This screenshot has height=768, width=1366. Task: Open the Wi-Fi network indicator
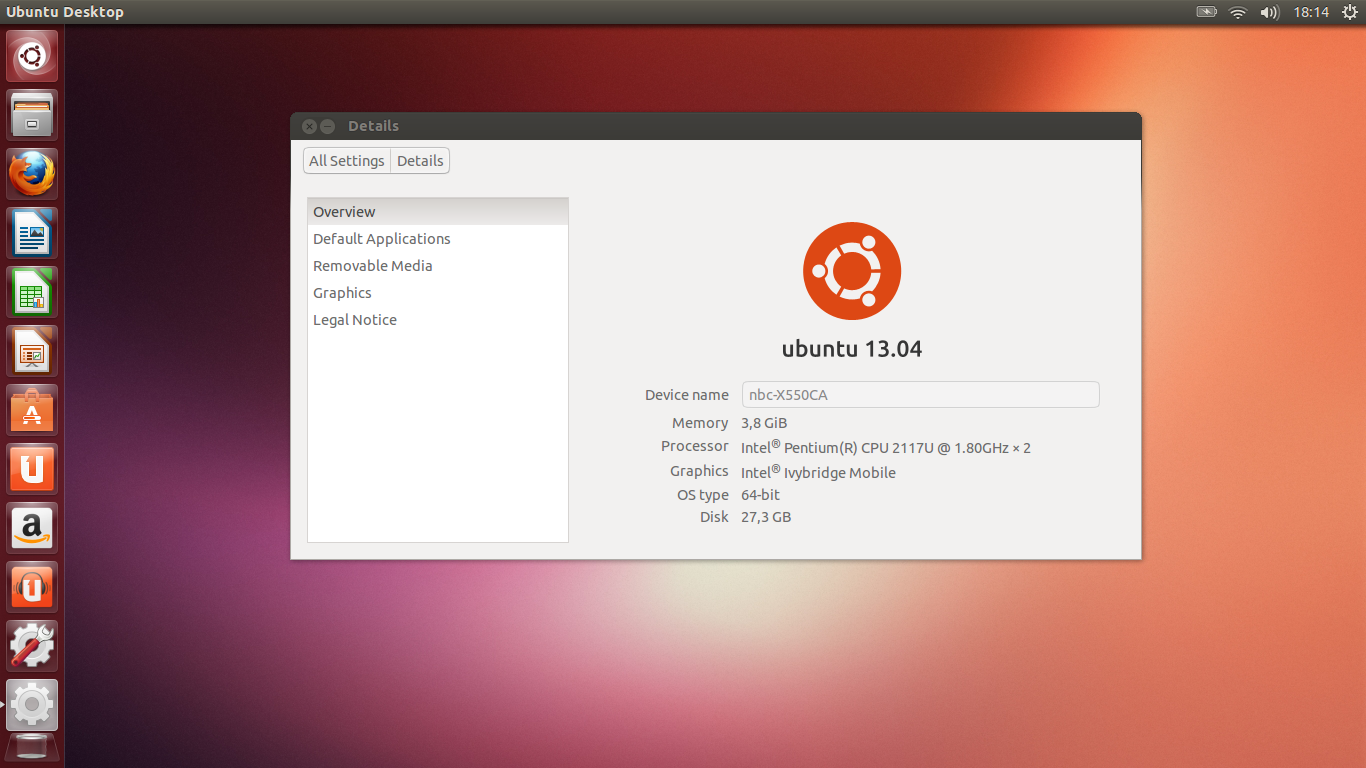pyautogui.click(x=1238, y=12)
